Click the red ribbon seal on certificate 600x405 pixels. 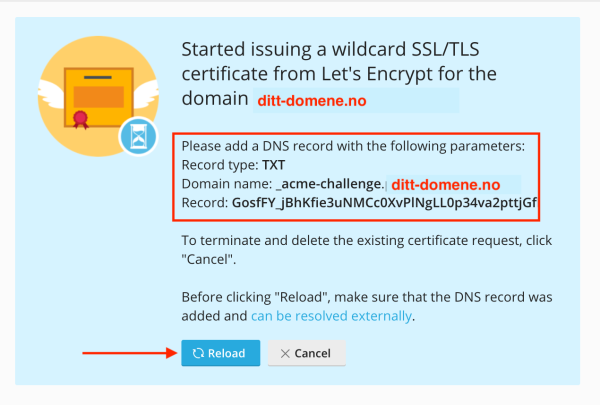(81, 119)
